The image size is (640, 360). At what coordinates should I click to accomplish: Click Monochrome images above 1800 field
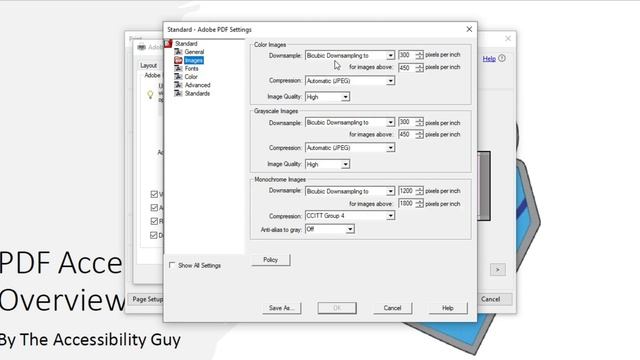[x=407, y=203]
